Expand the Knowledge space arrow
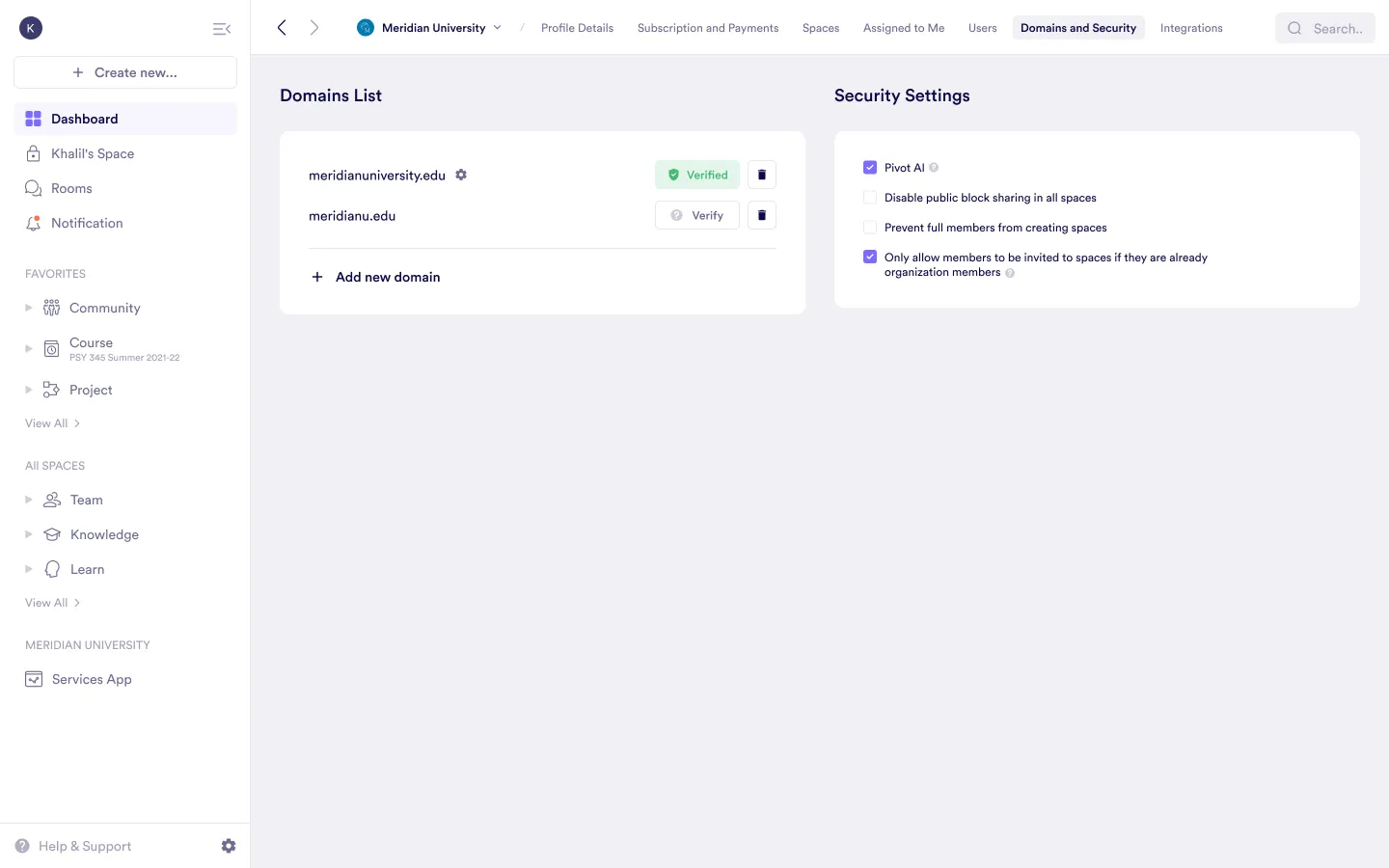1389x868 pixels. coord(29,534)
